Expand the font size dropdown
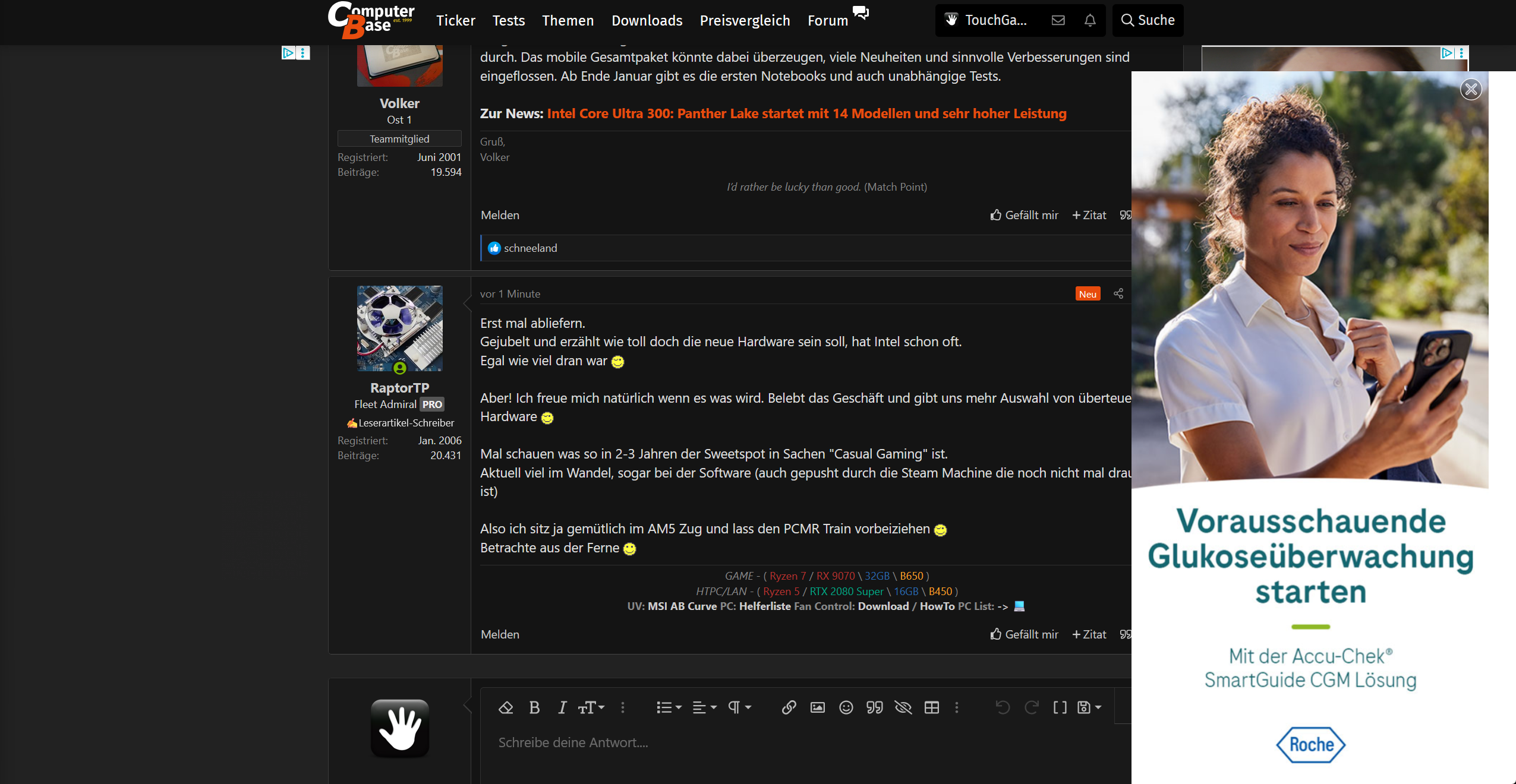This screenshot has height=784, width=1516. (x=591, y=707)
